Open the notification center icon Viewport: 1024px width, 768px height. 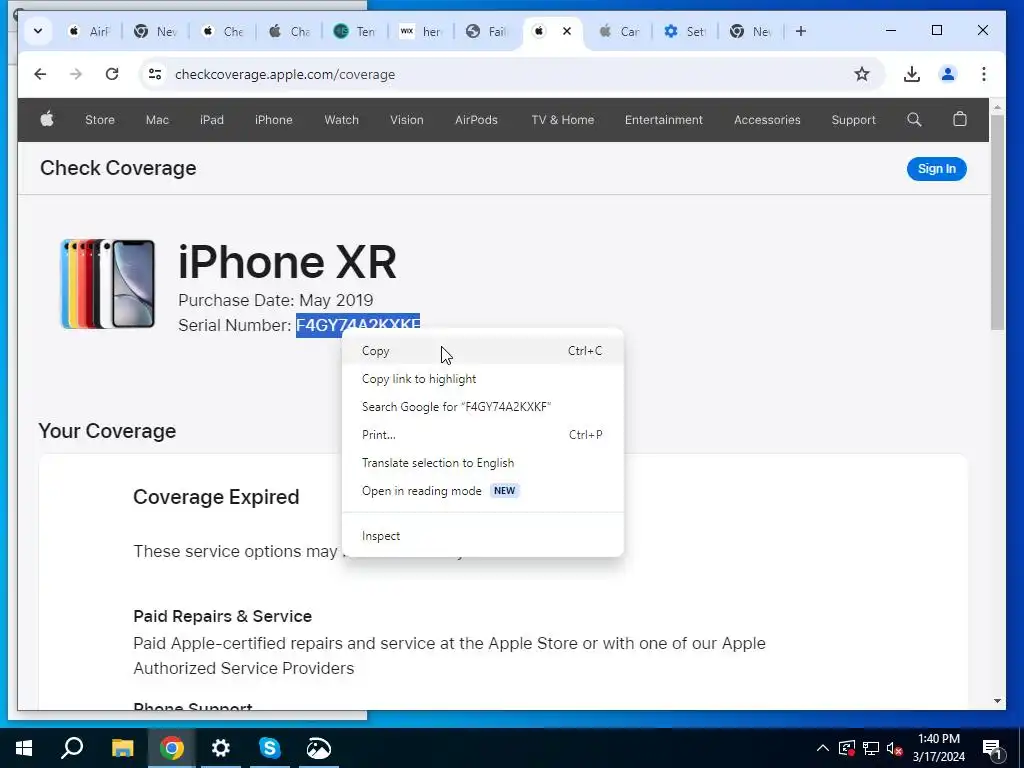pyautogui.click(x=992, y=749)
